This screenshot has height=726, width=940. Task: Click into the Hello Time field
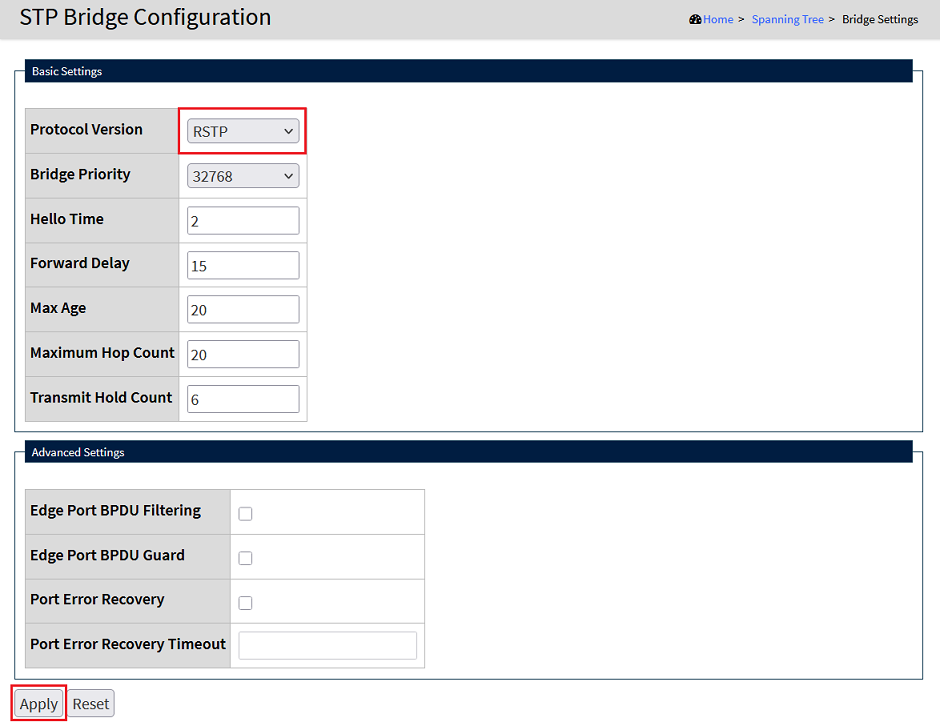[243, 221]
